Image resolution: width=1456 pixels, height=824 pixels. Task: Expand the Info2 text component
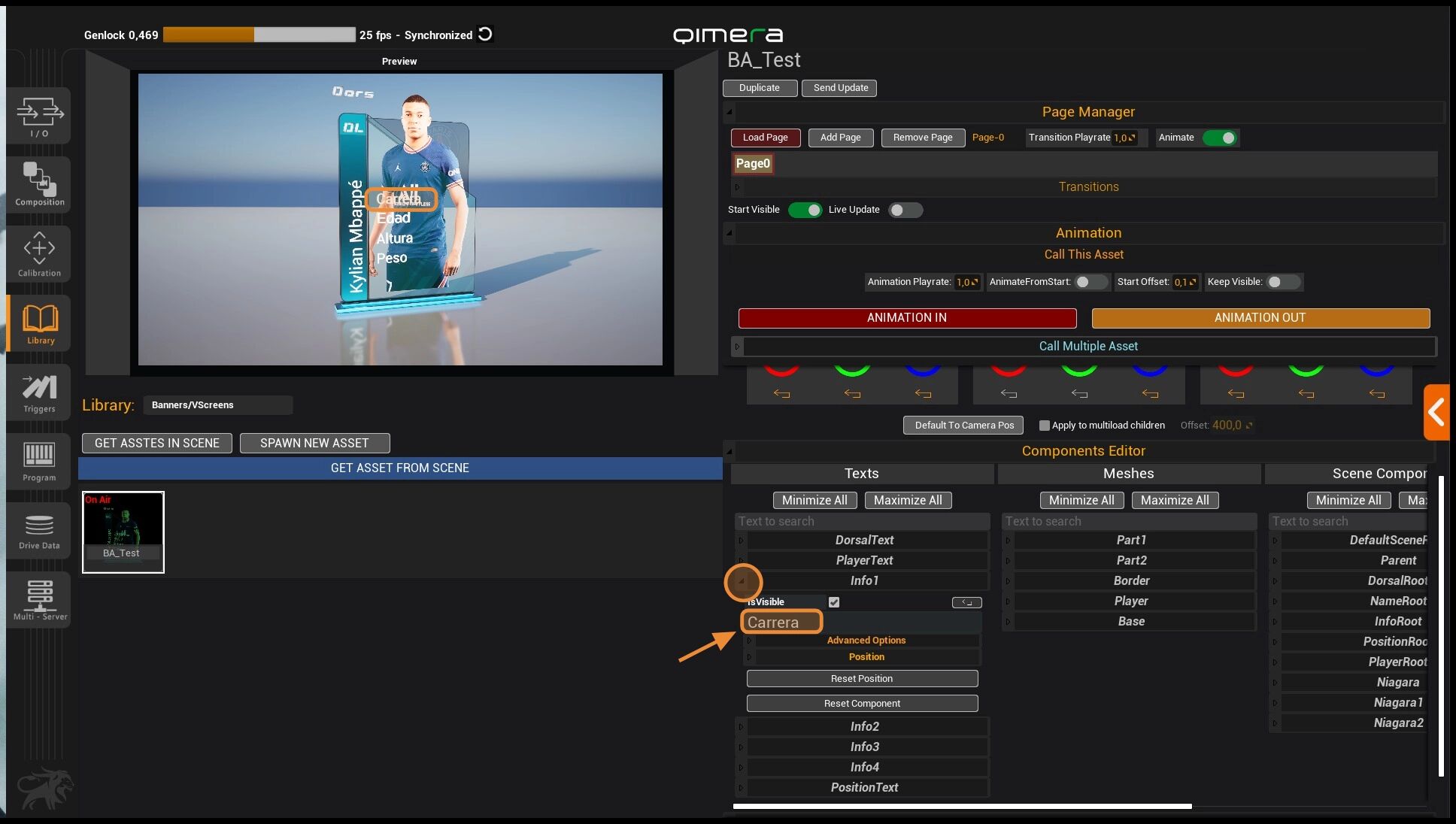coord(741,727)
